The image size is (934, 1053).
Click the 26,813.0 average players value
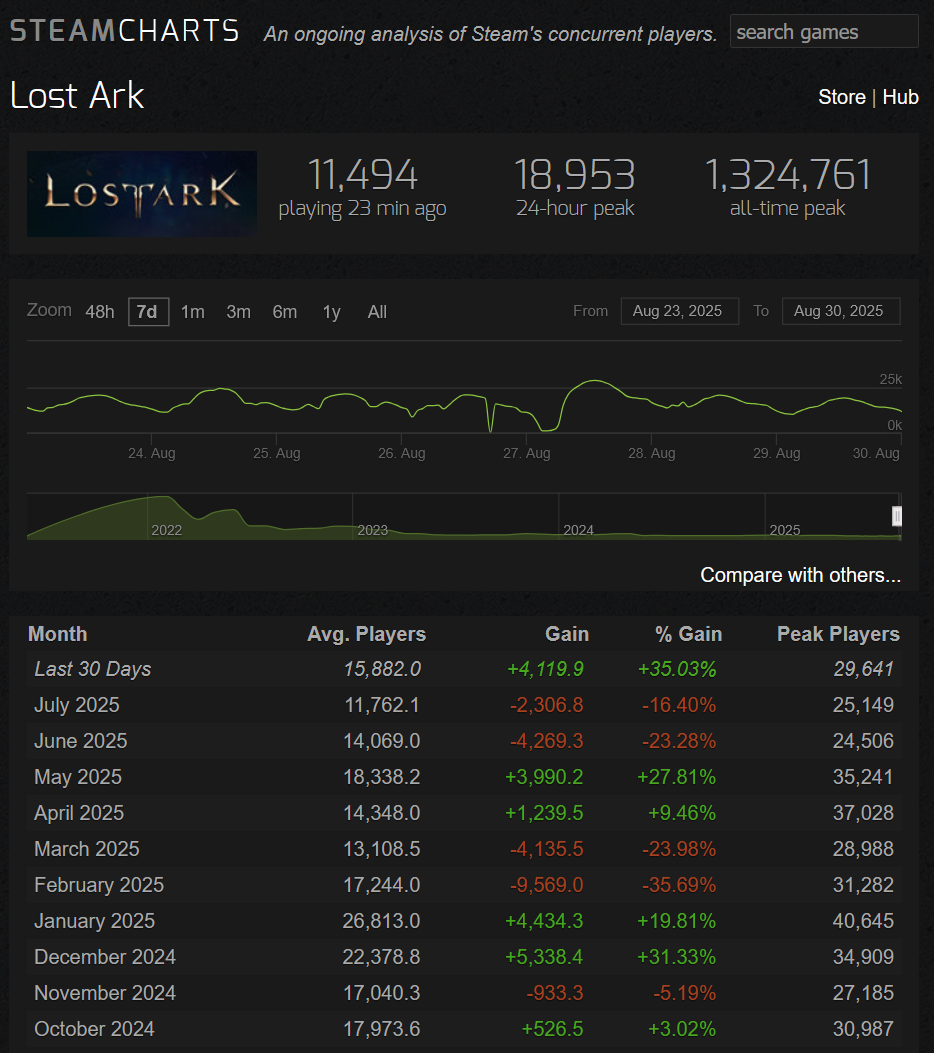(381, 921)
